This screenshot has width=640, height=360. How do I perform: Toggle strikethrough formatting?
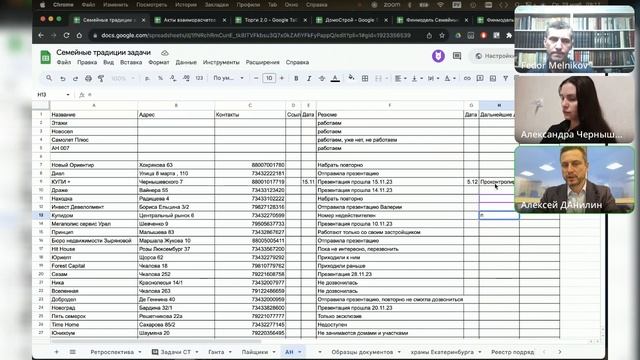322,78
